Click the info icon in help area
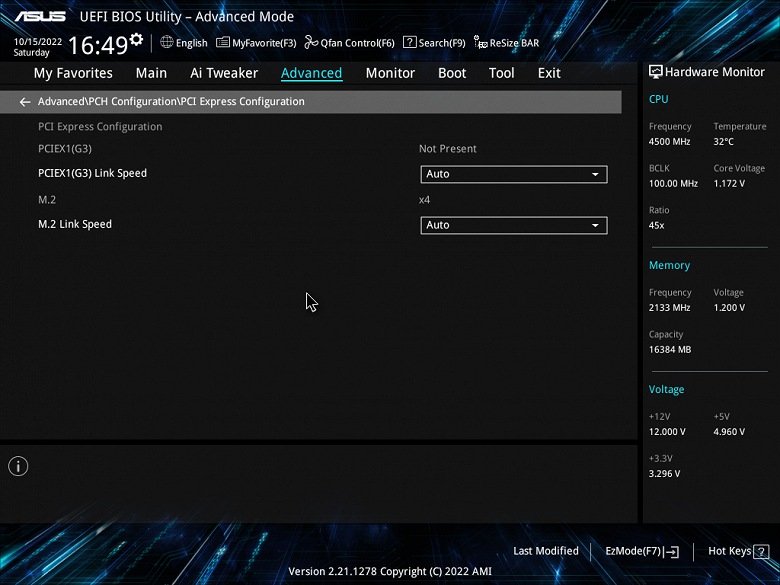Image resolution: width=780 pixels, height=585 pixels. [18, 466]
